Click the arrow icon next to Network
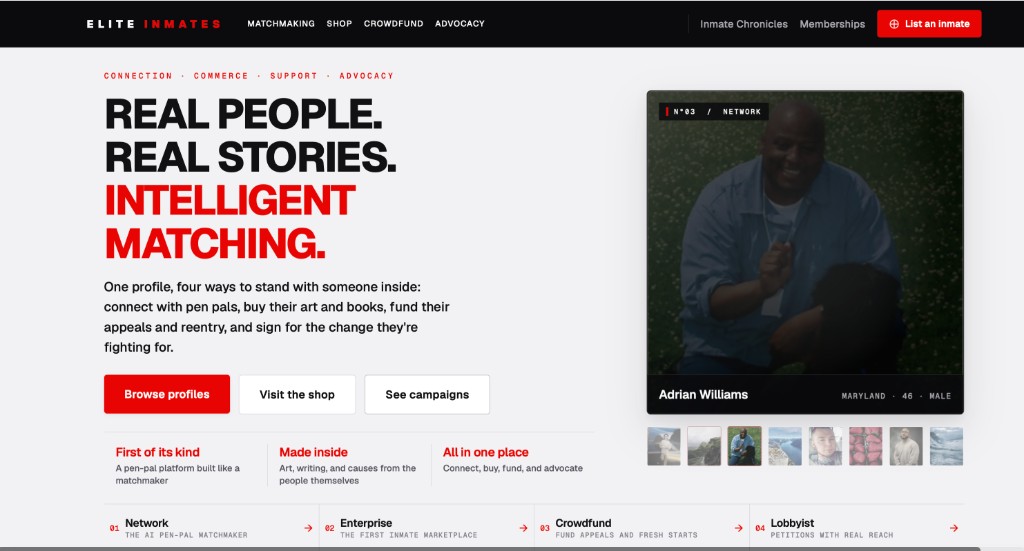 pos(308,528)
